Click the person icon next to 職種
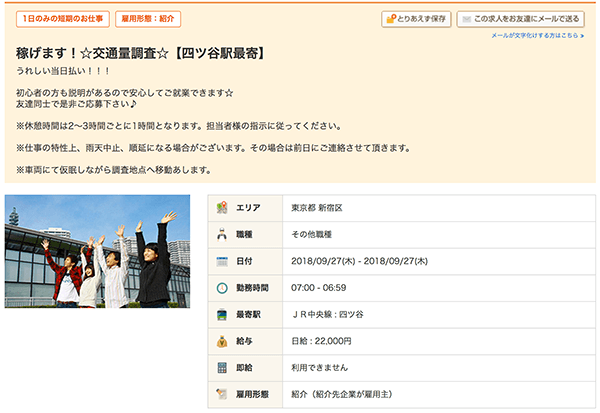 coord(222,234)
